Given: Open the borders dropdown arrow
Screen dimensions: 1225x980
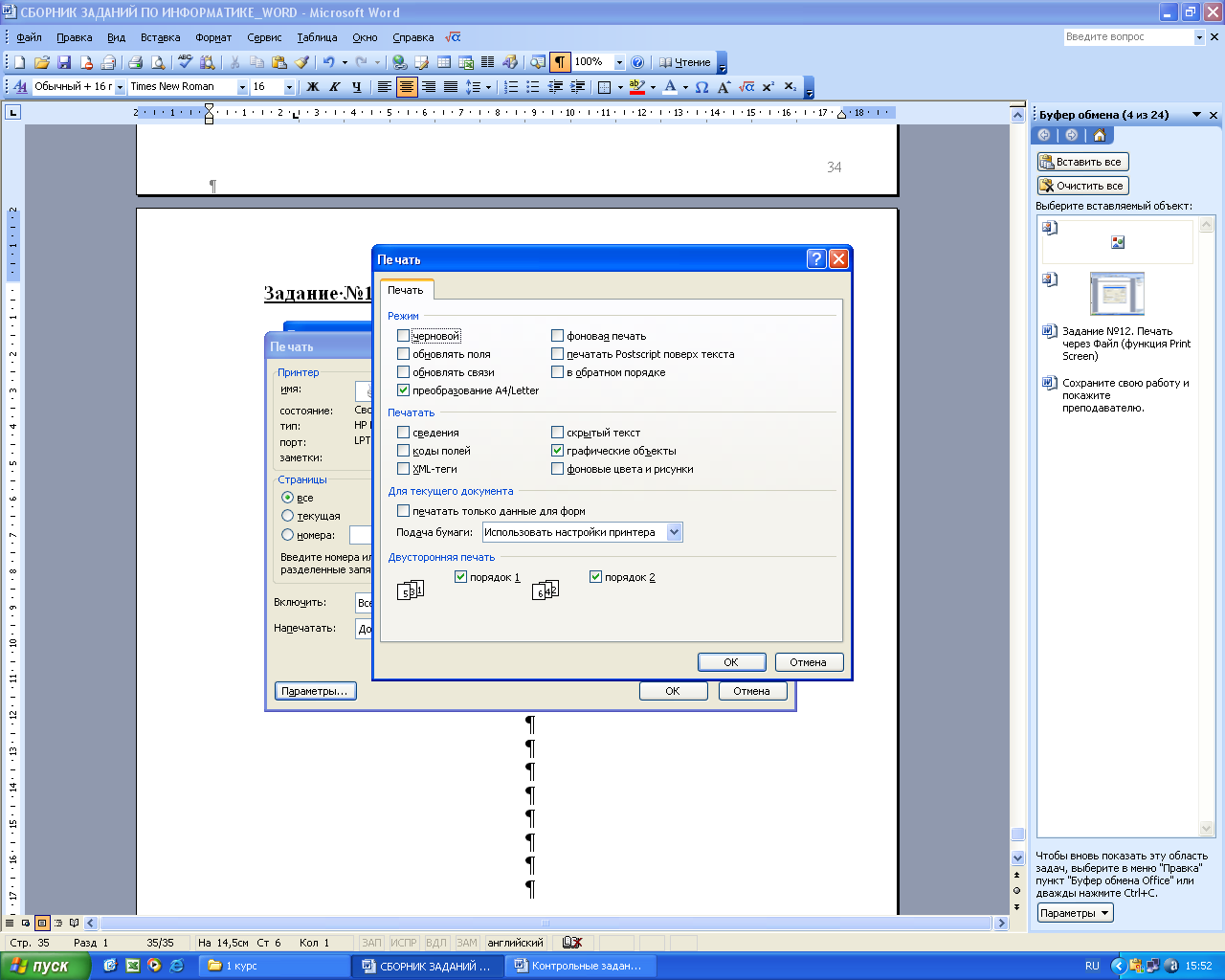Looking at the screenshot, I should pos(620,87).
